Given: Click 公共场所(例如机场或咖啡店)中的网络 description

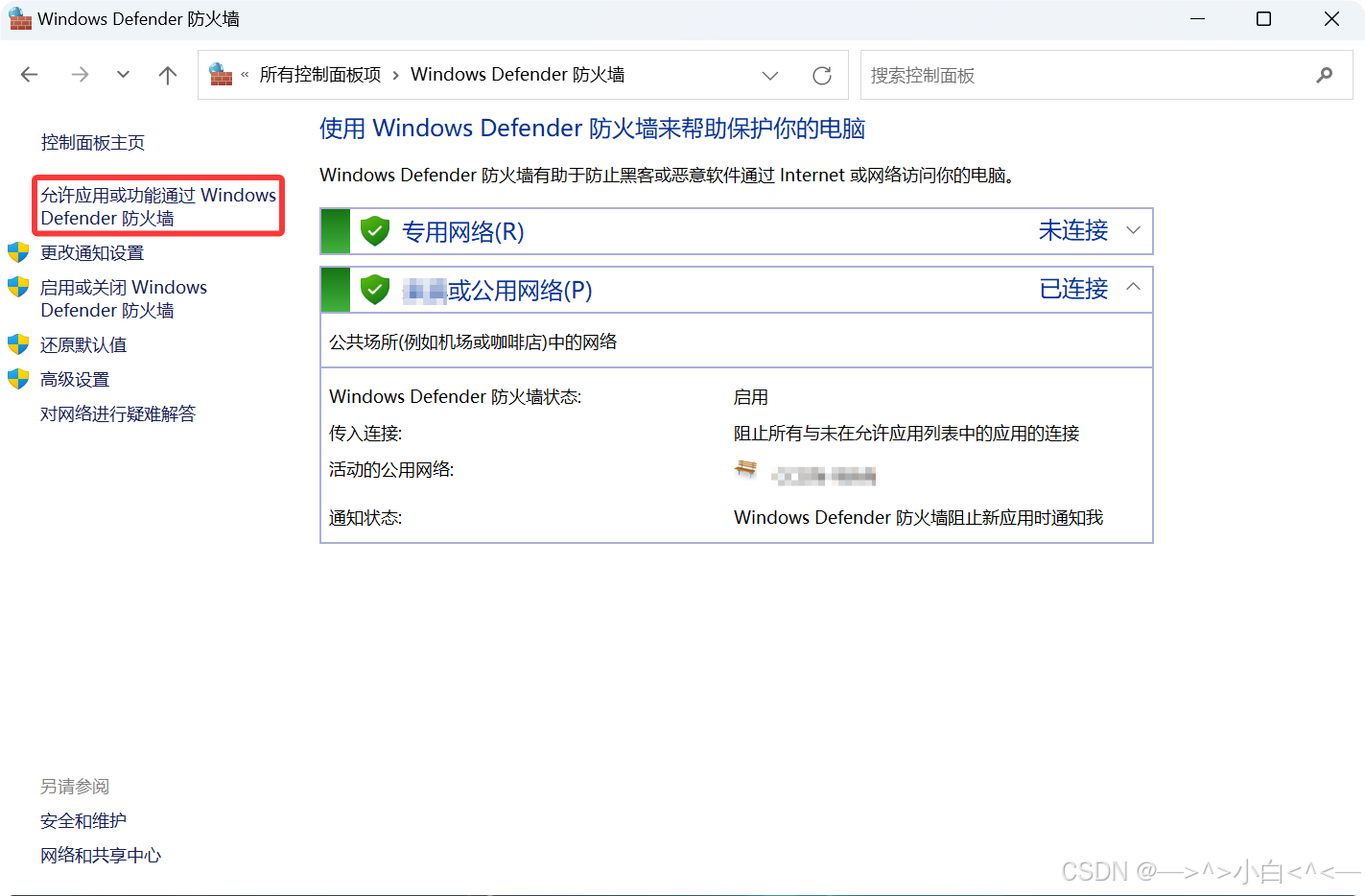Looking at the screenshot, I should point(473,342).
